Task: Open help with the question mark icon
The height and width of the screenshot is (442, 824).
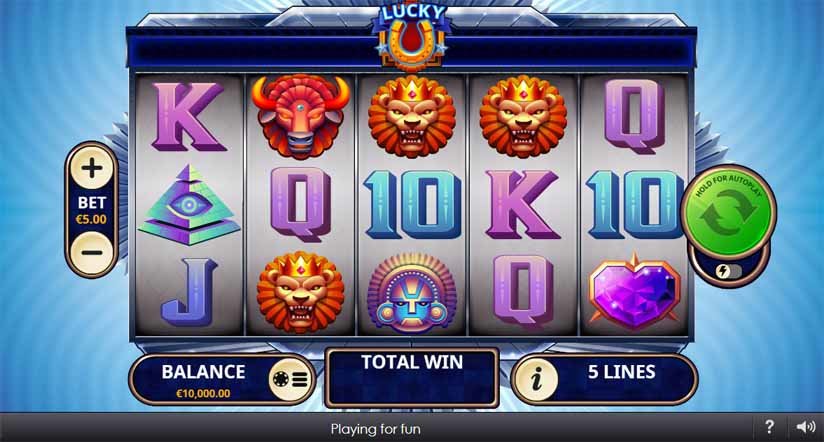Action: click(769, 427)
